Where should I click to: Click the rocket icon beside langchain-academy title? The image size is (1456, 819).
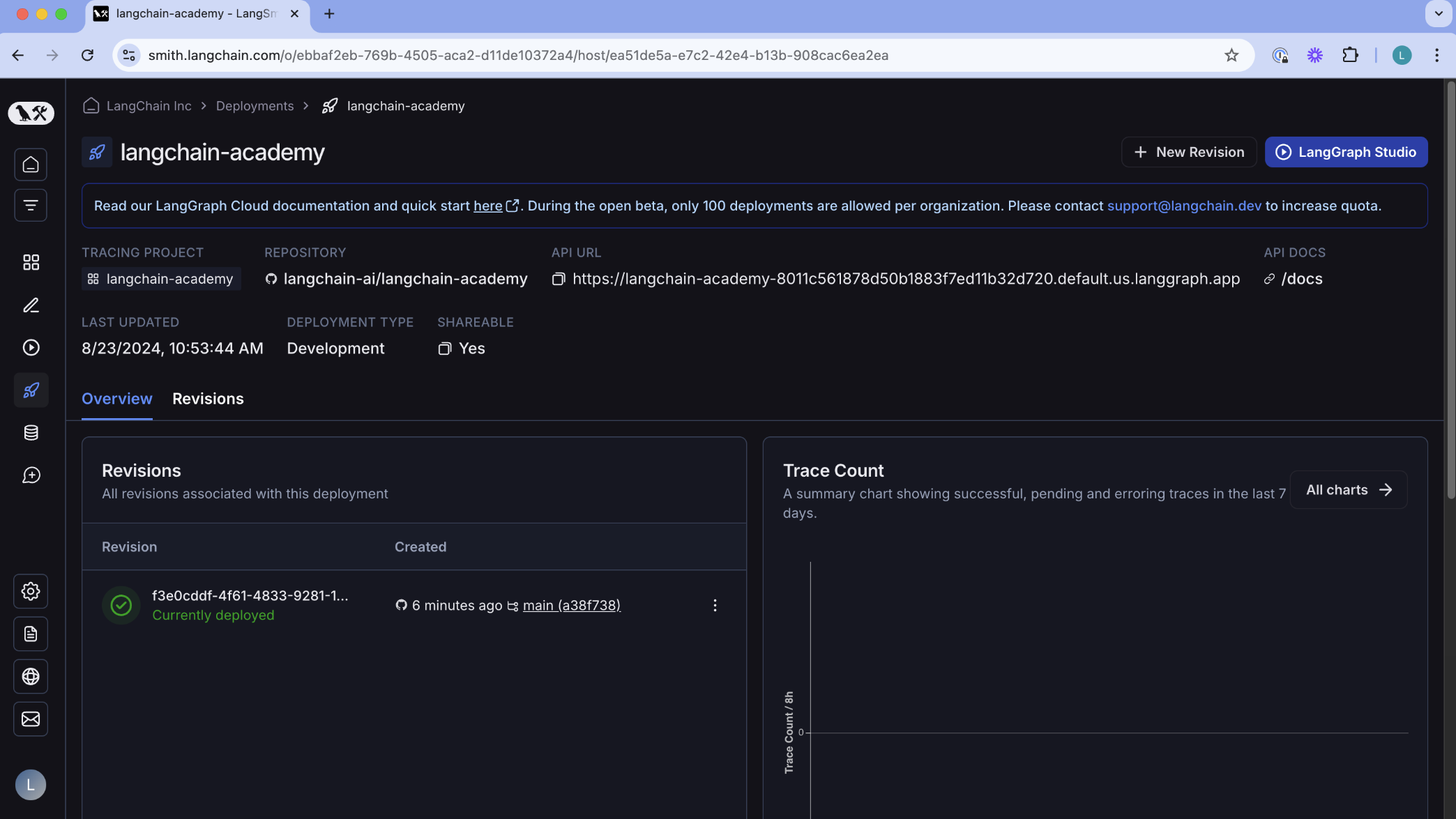tap(97, 152)
